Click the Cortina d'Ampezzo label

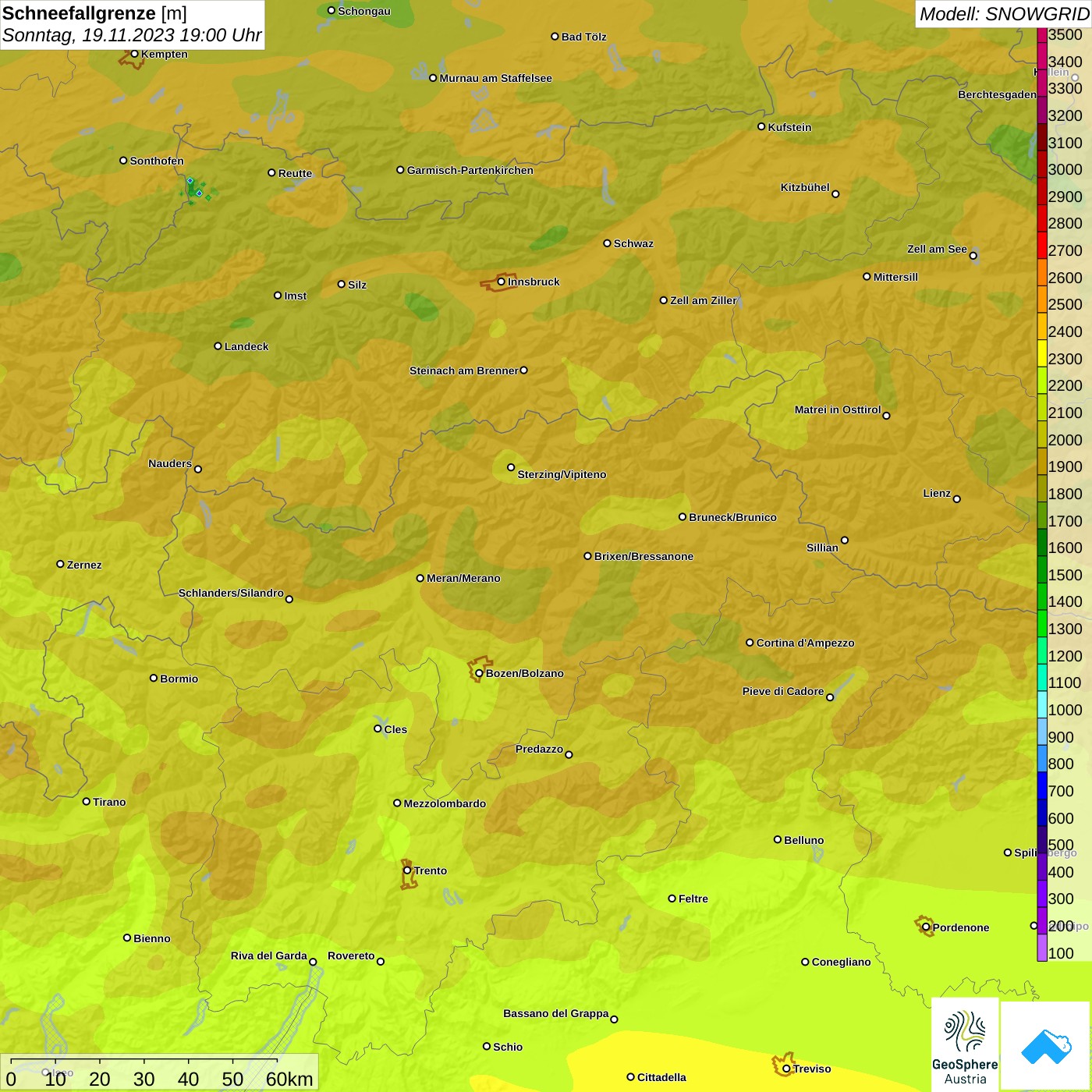805,643
